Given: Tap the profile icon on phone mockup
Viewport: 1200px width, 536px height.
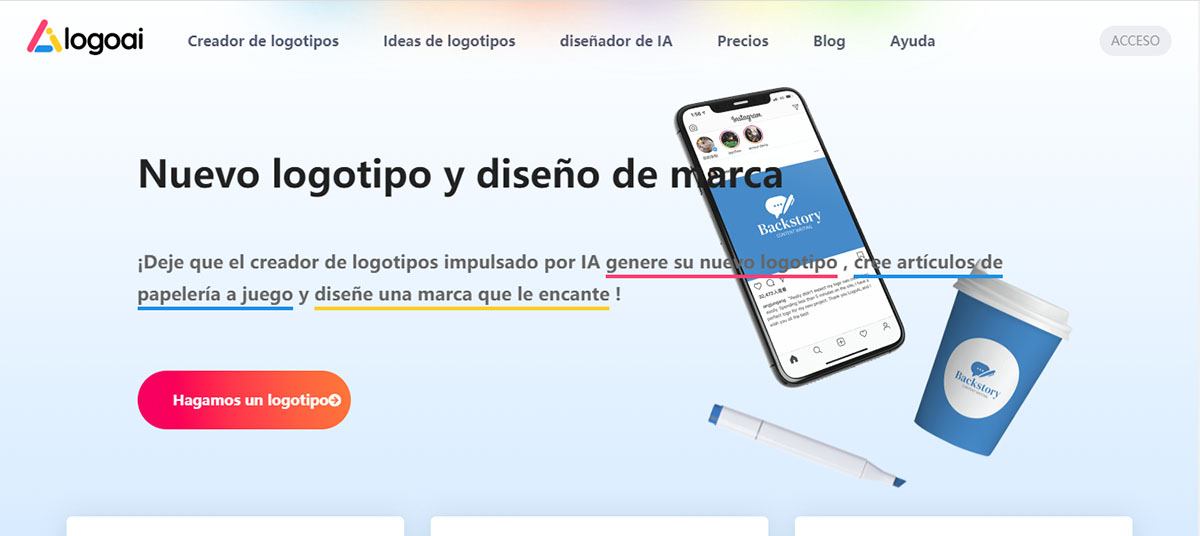Looking at the screenshot, I should tap(886, 326).
